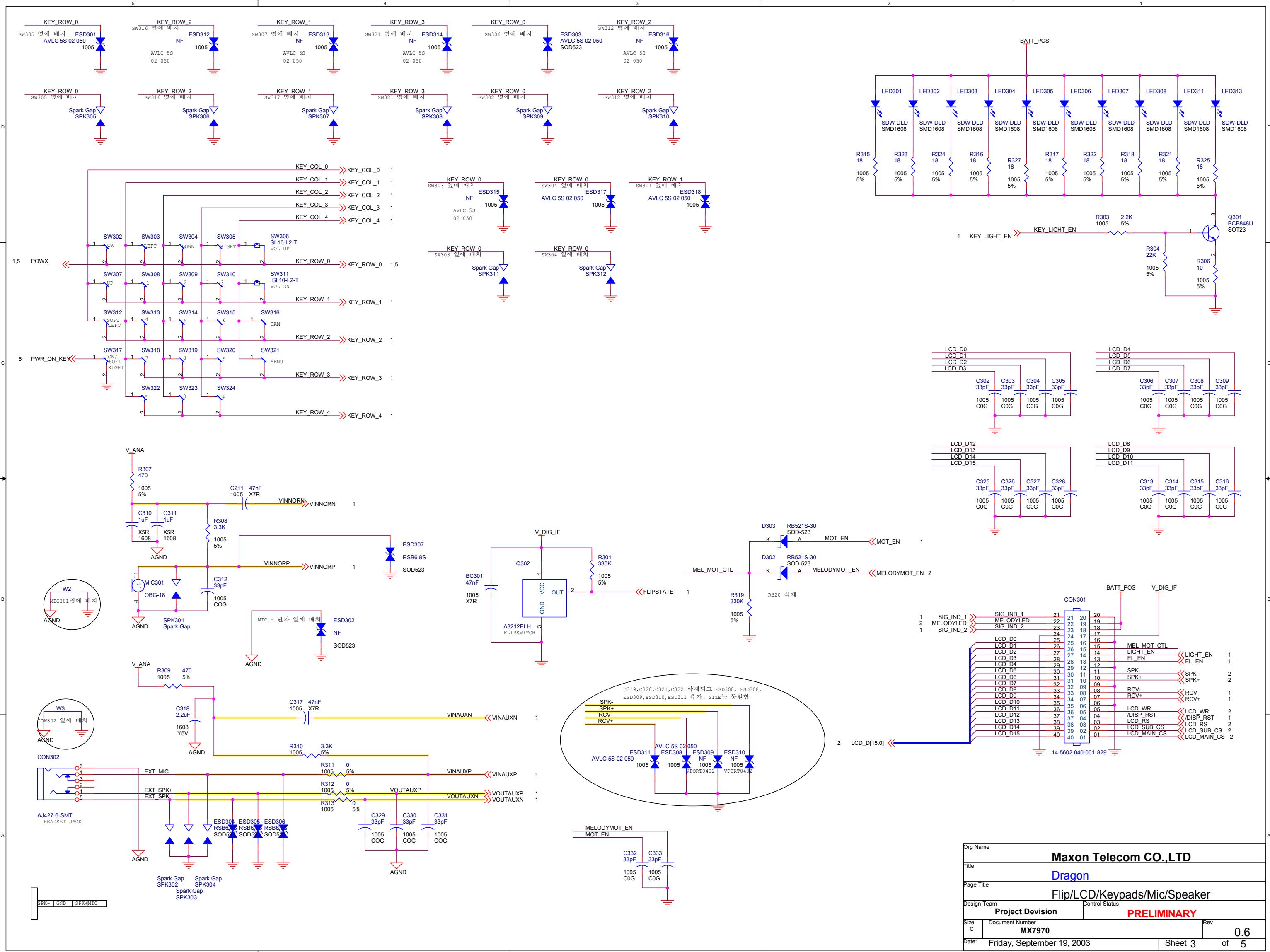This screenshot has height=952, width=1270.
Task: Select the PWR_ON_KEY off-page port arrow
Action: [73, 359]
